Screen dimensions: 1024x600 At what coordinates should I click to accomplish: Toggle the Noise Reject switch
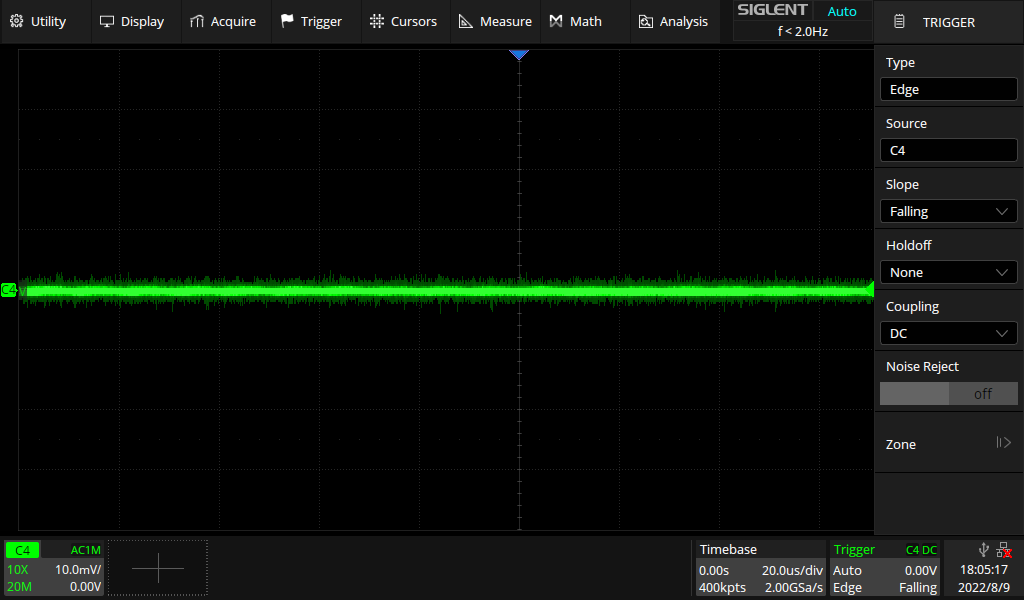(x=948, y=394)
